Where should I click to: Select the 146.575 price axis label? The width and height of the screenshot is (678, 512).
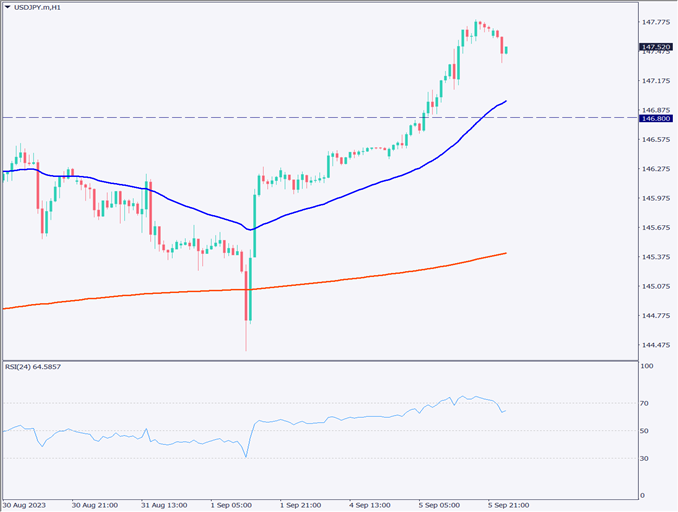click(656, 139)
